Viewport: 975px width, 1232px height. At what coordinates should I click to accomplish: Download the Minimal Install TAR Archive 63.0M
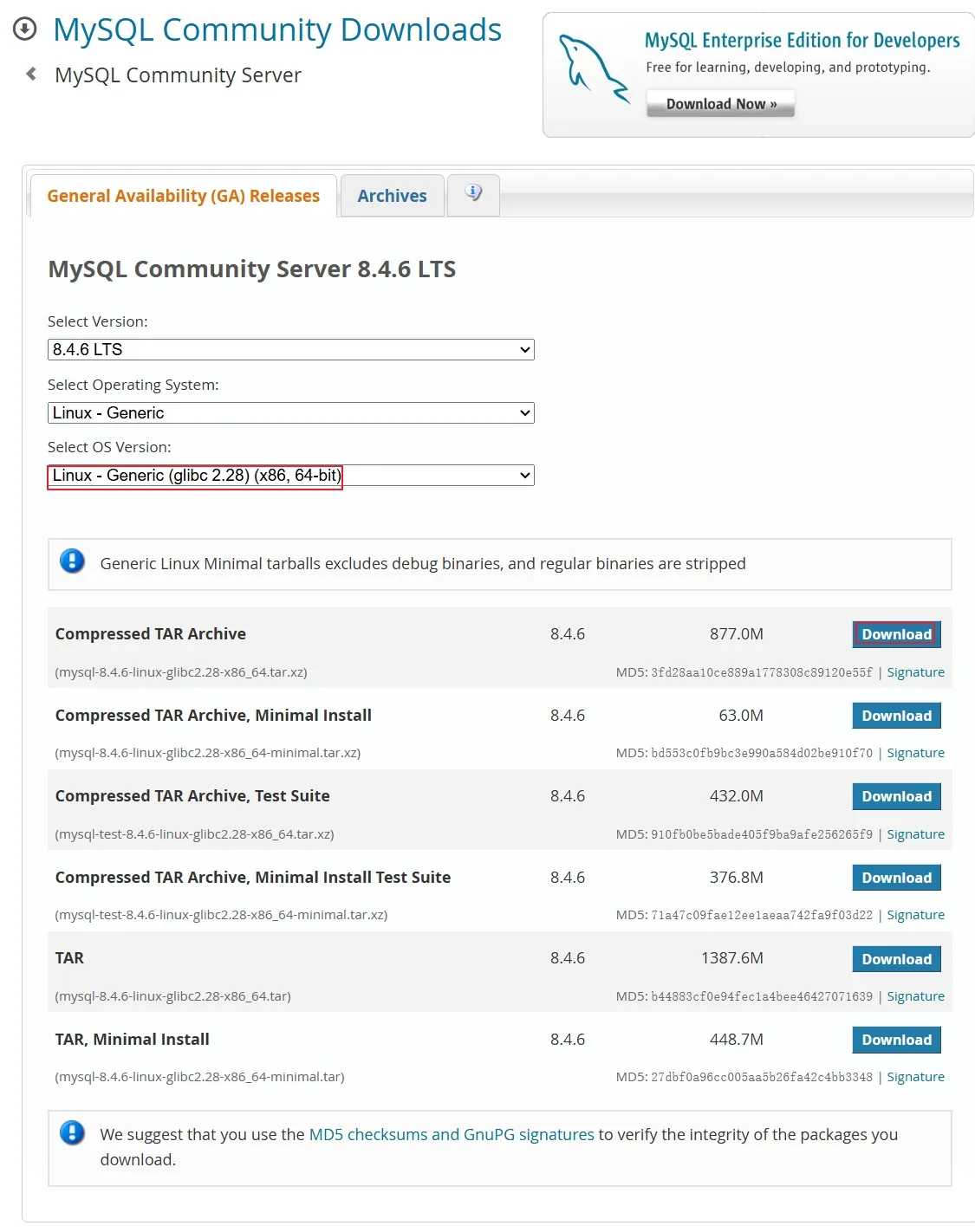coord(896,716)
